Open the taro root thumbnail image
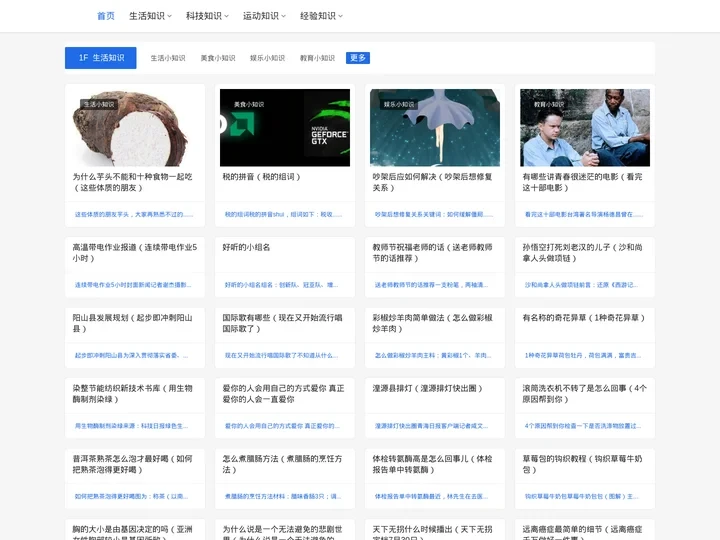Screen dimensions: 720x540 click(135, 128)
